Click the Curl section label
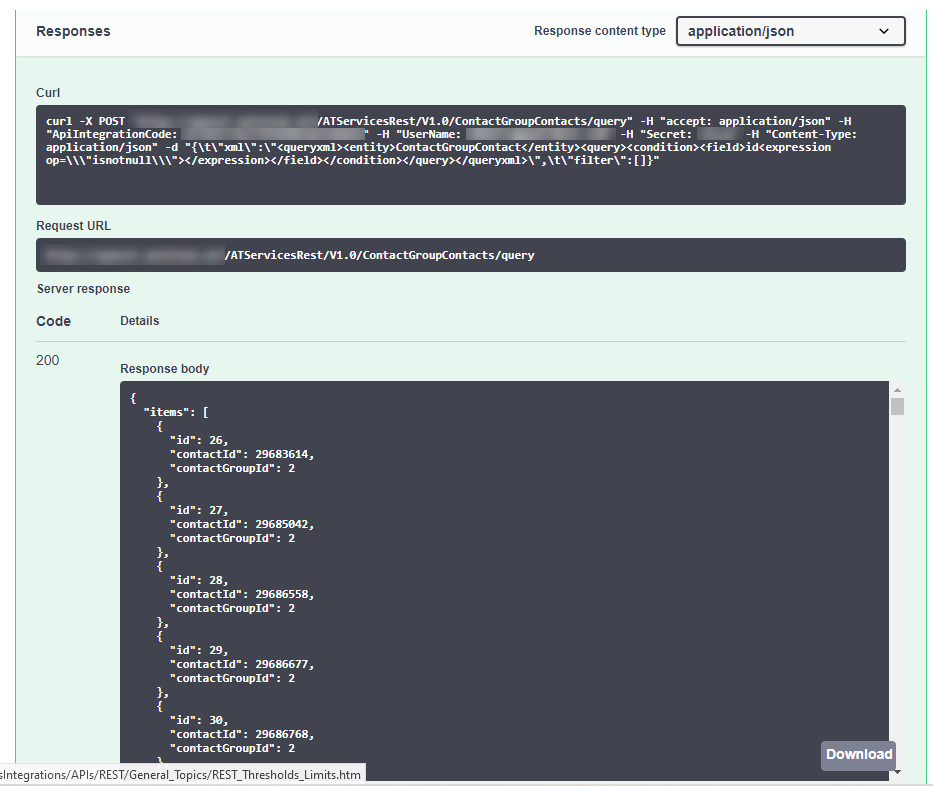The width and height of the screenshot is (933, 786). click(x=47, y=92)
